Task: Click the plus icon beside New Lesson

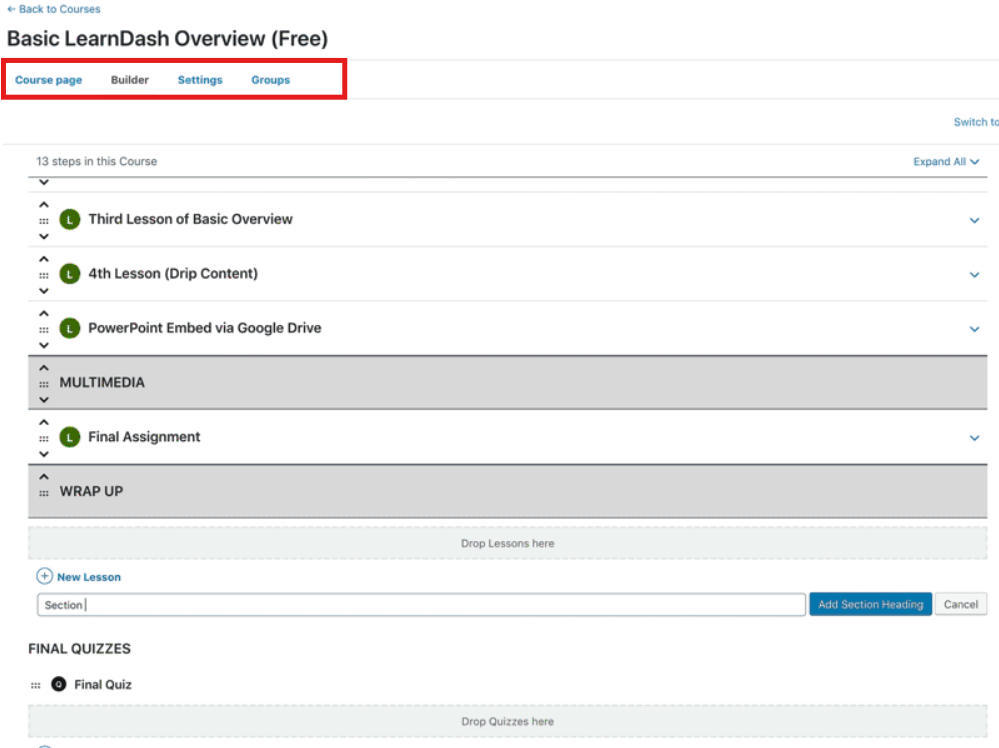Action: click(x=44, y=577)
